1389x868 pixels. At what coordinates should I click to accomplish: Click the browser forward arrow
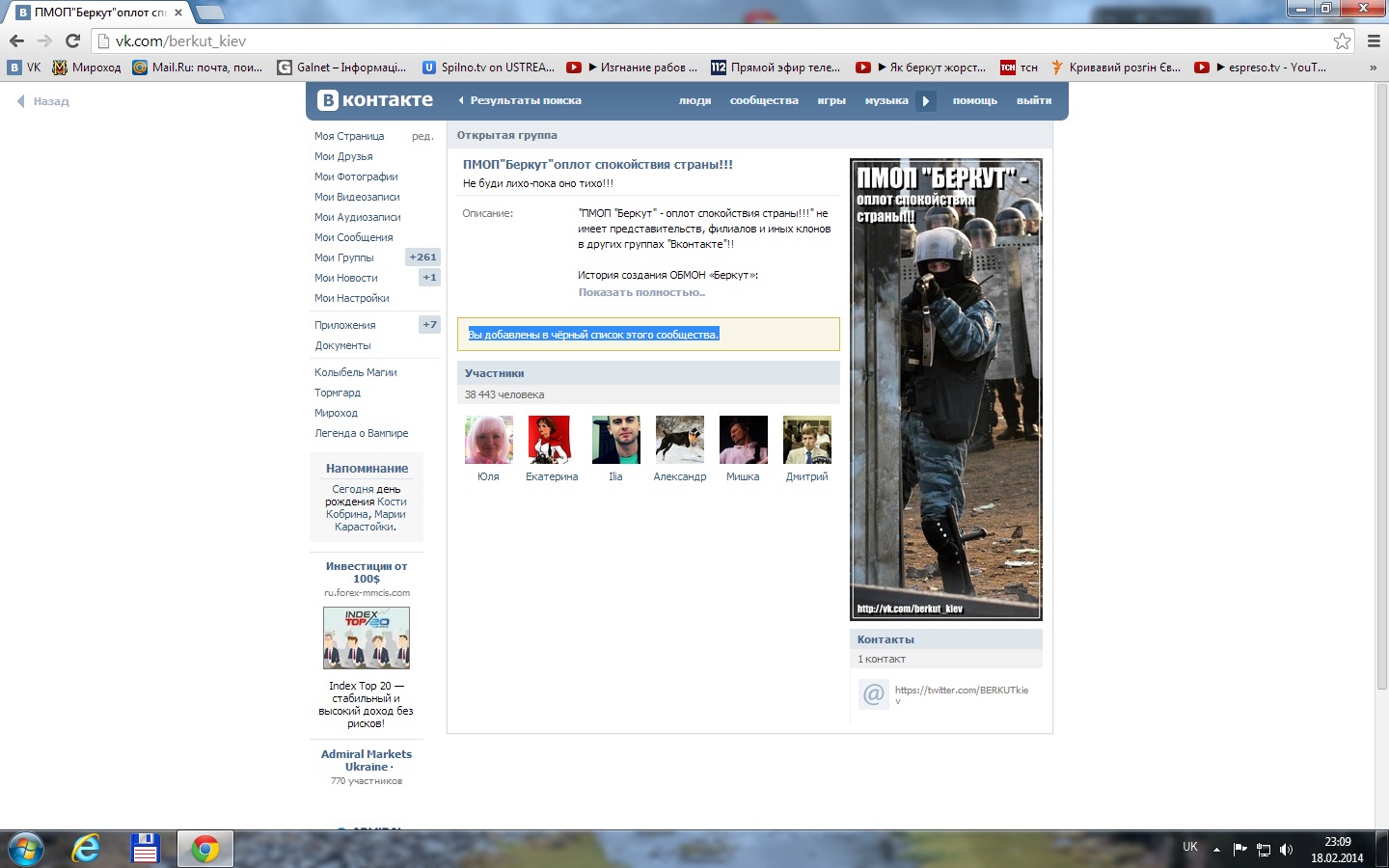point(44,41)
